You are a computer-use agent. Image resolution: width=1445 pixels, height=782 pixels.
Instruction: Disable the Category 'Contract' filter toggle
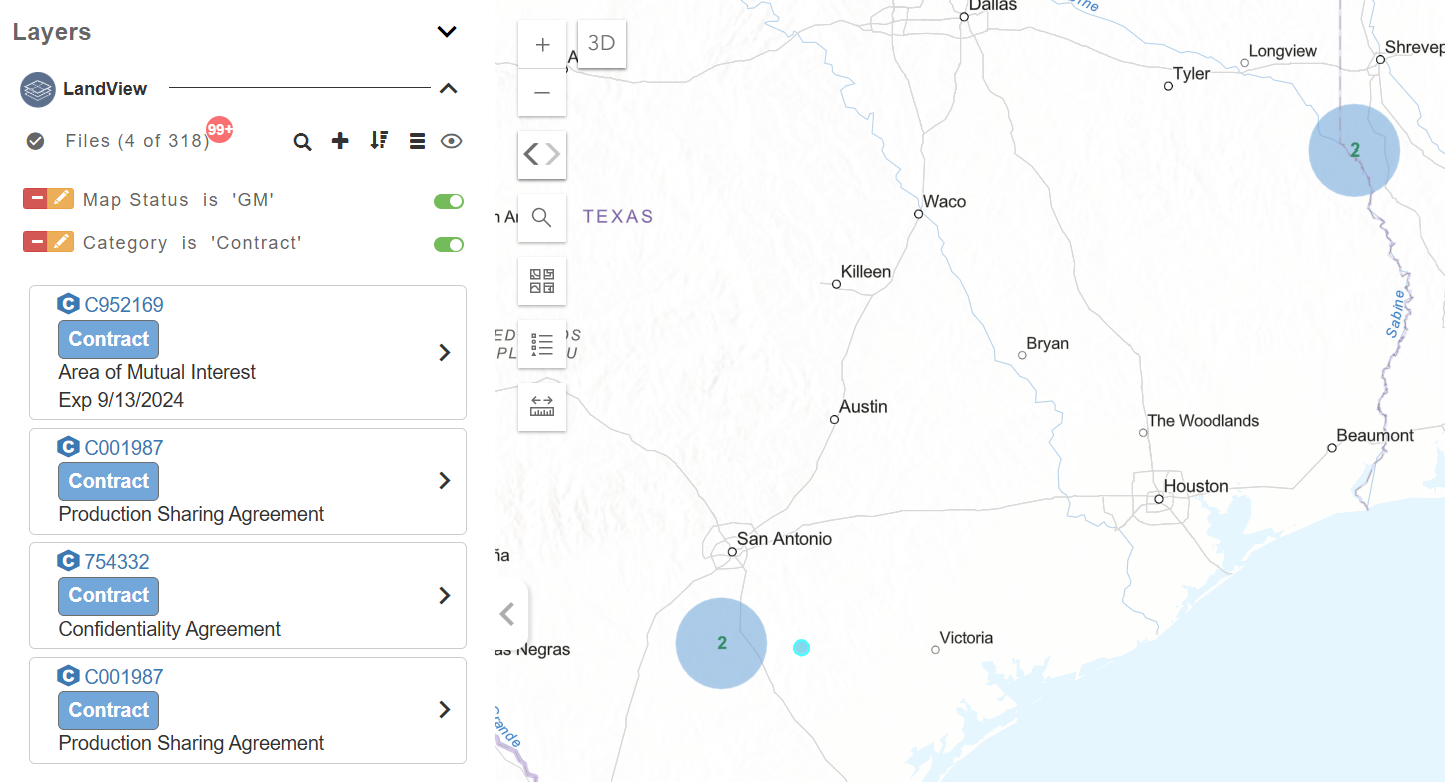449,244
